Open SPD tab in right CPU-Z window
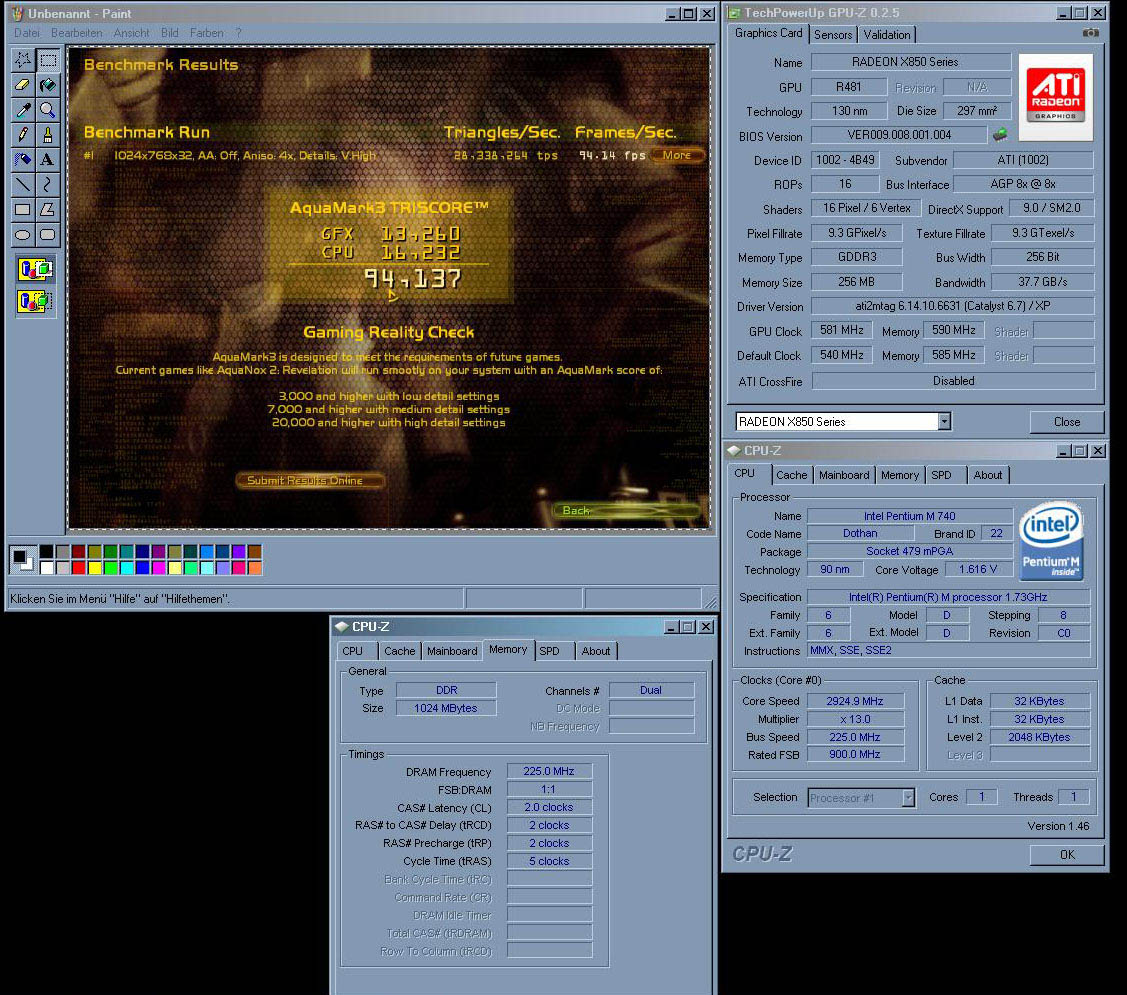Image resolution: width=1127 pixels, height=995 pixels. click(941, 475)
